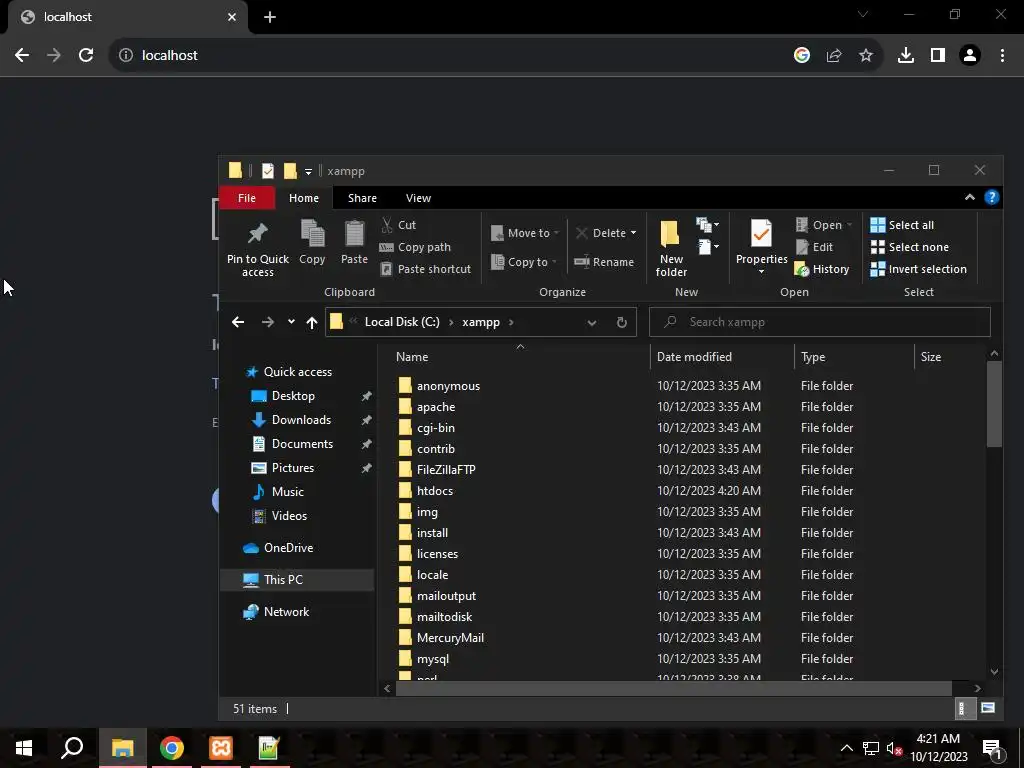Reload the localhost page in Chrome
This screenshot has width=1024, height=768.
(x=86, y=55)
